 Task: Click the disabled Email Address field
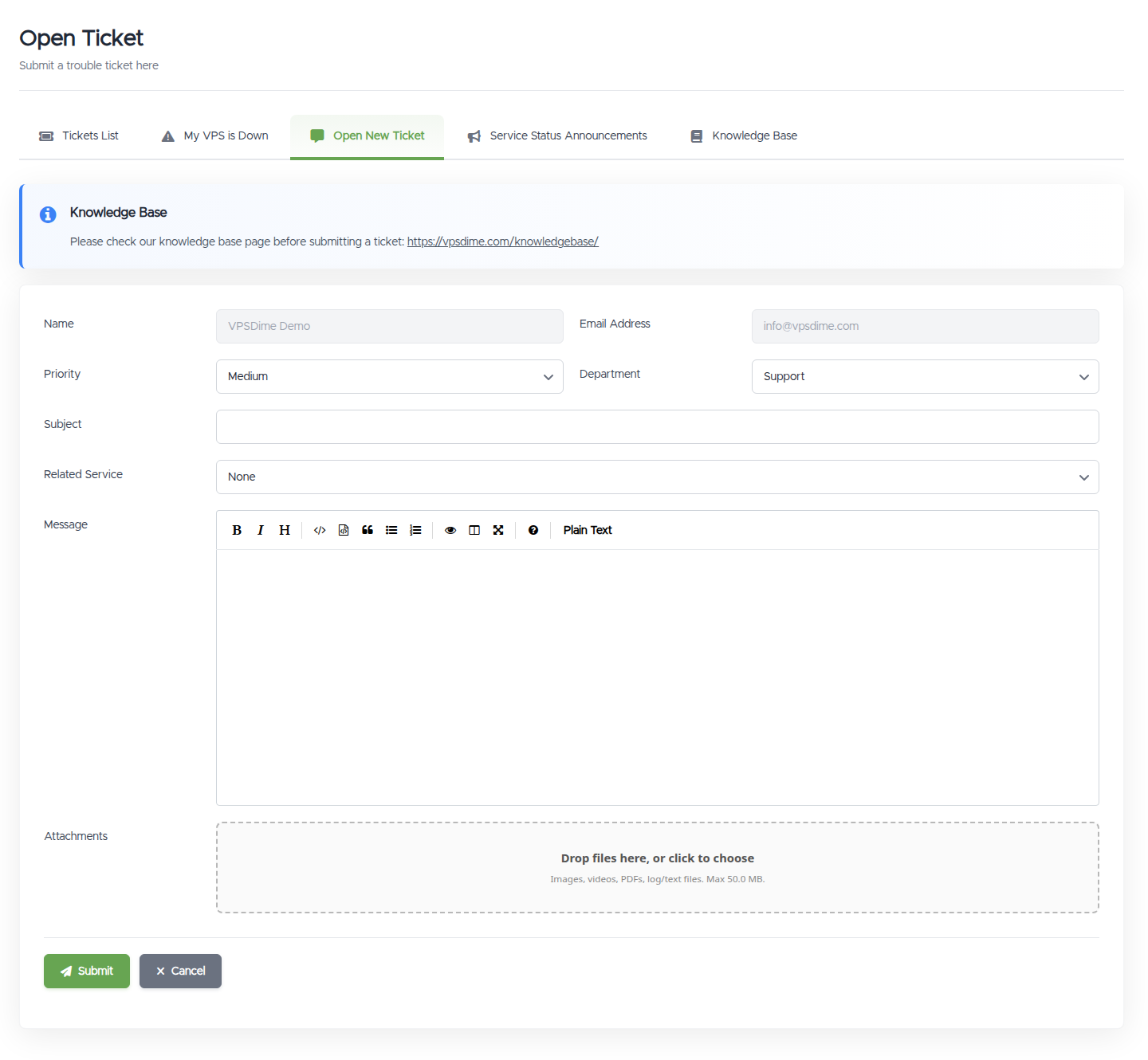926,326
